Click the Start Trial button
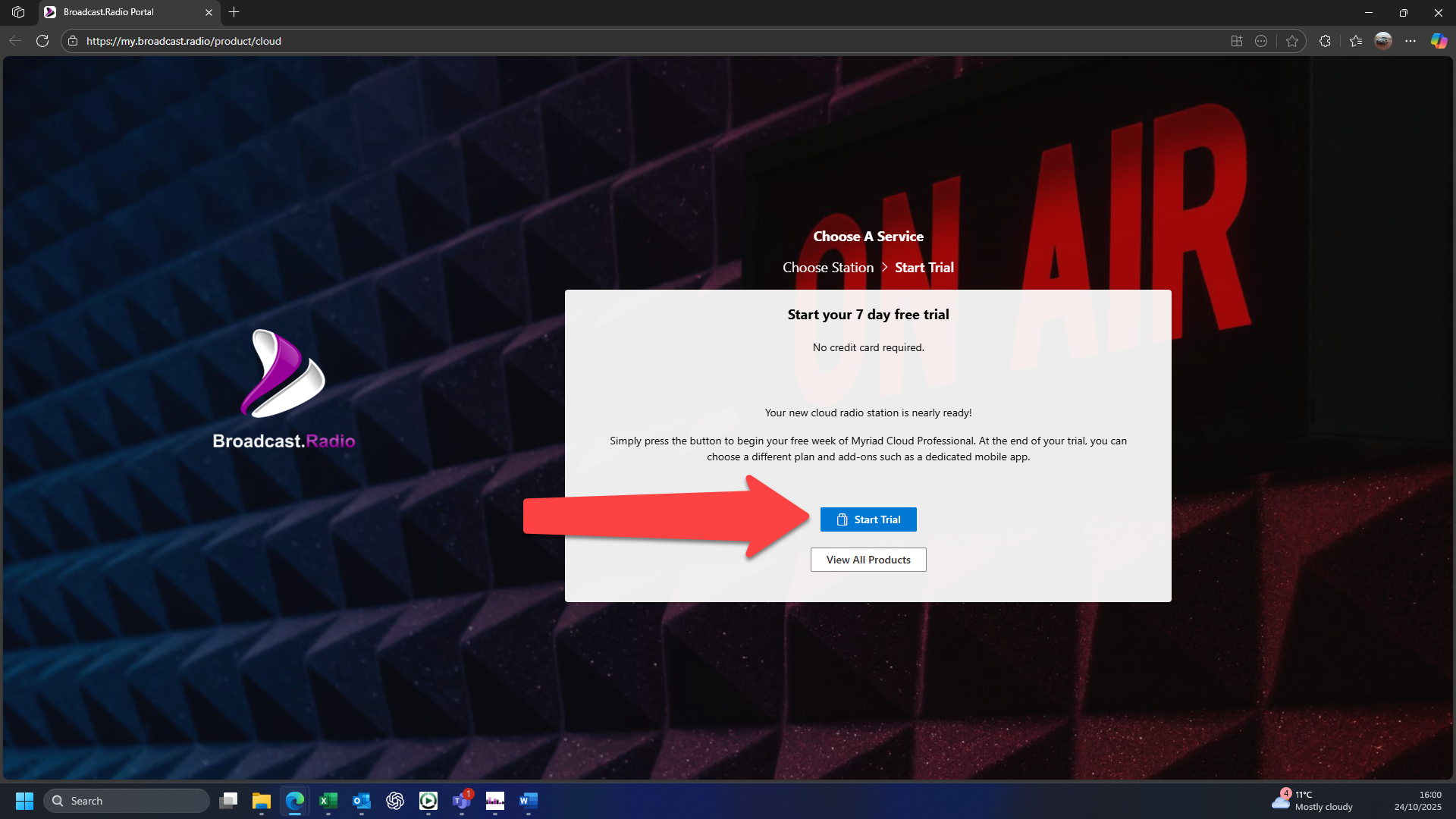Screen dimensions: 1456x819 [868, 519]
